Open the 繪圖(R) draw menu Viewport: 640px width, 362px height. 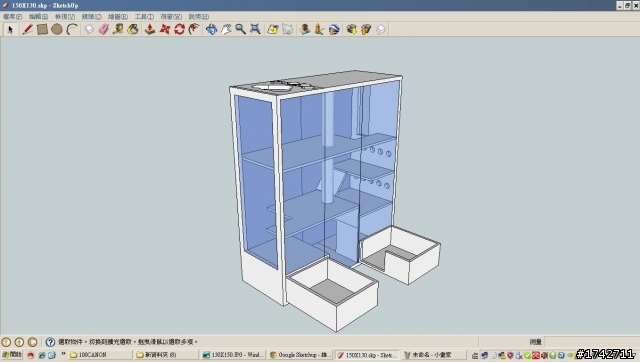[118, 17]
